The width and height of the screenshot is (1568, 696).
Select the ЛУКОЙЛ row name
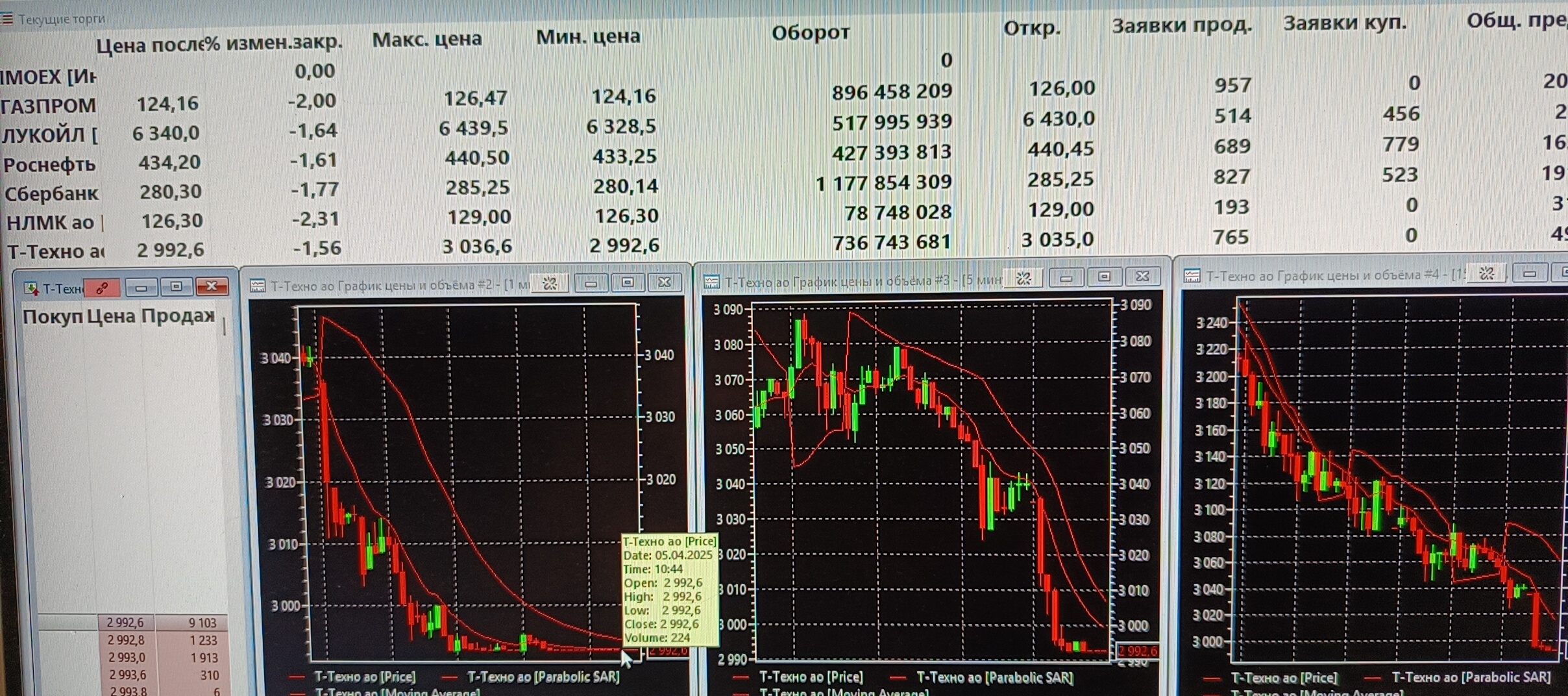click(x=50, y=135)
